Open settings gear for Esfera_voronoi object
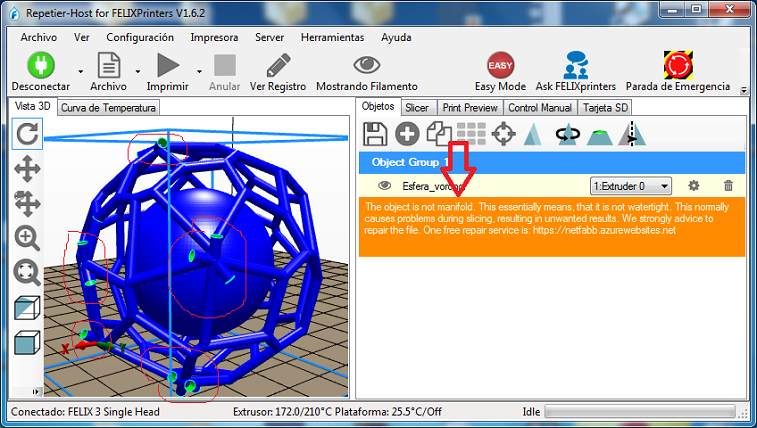 click(x=694, y=186)
